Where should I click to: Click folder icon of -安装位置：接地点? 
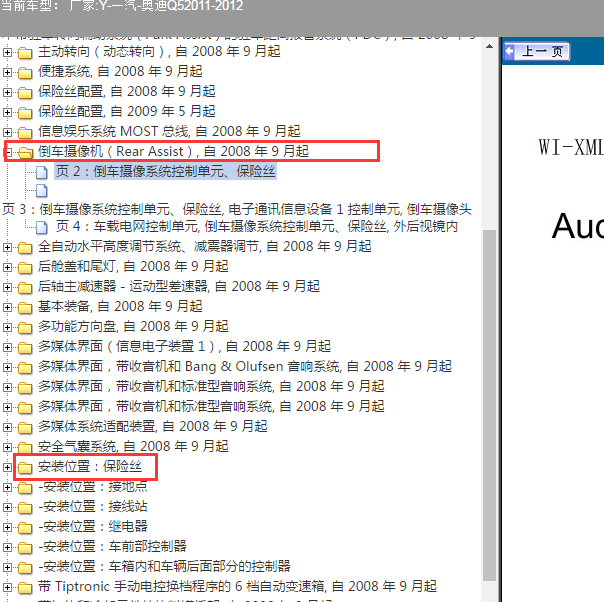(x=25, y=488)
